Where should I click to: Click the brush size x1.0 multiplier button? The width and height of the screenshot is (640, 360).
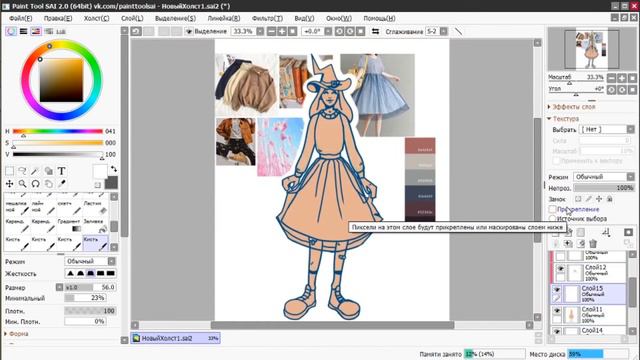tap(60, 287)
